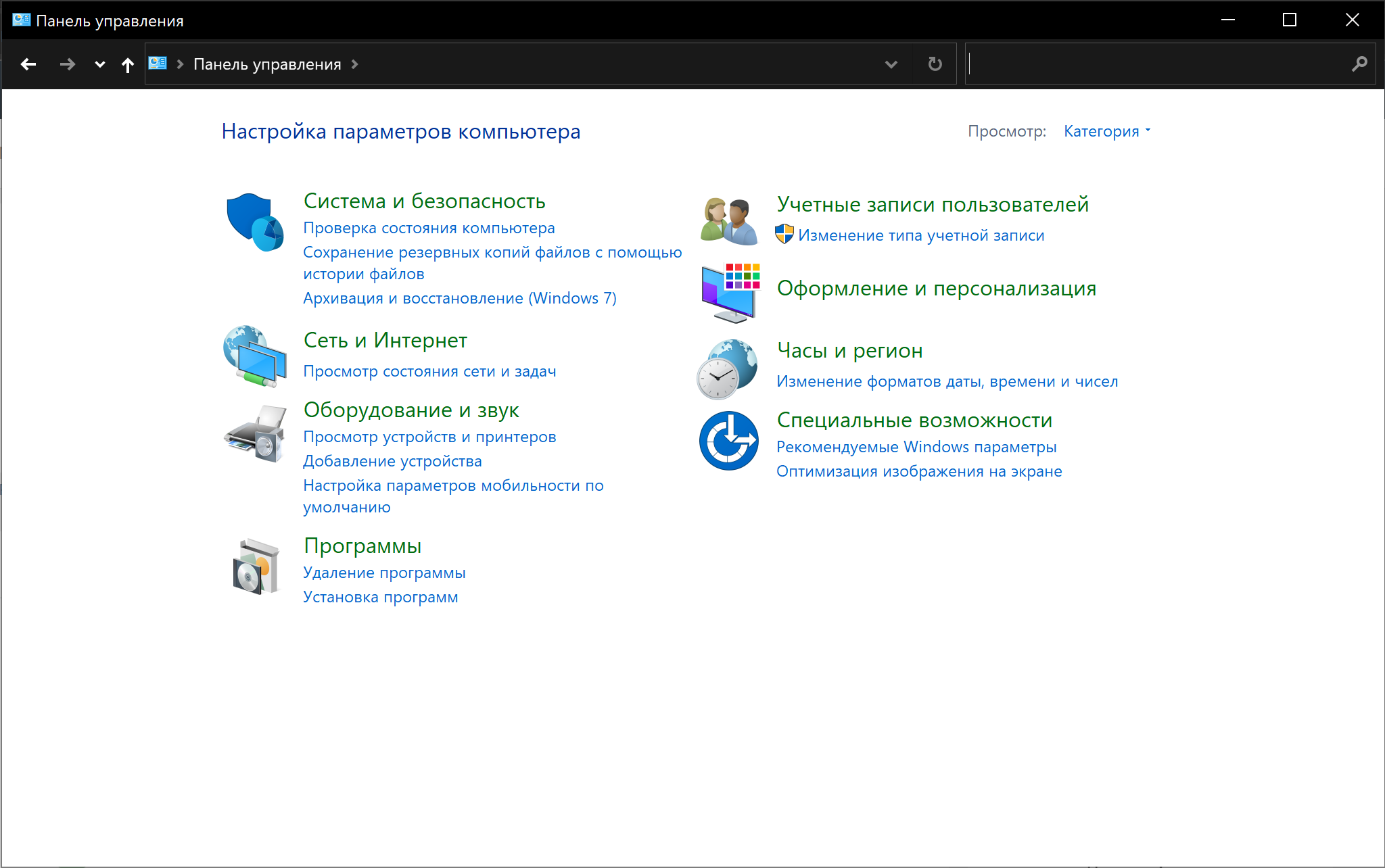This screenshot has width=1385, height=868.
Task: Click the Programs disc box icon
Action: [255, 566]
